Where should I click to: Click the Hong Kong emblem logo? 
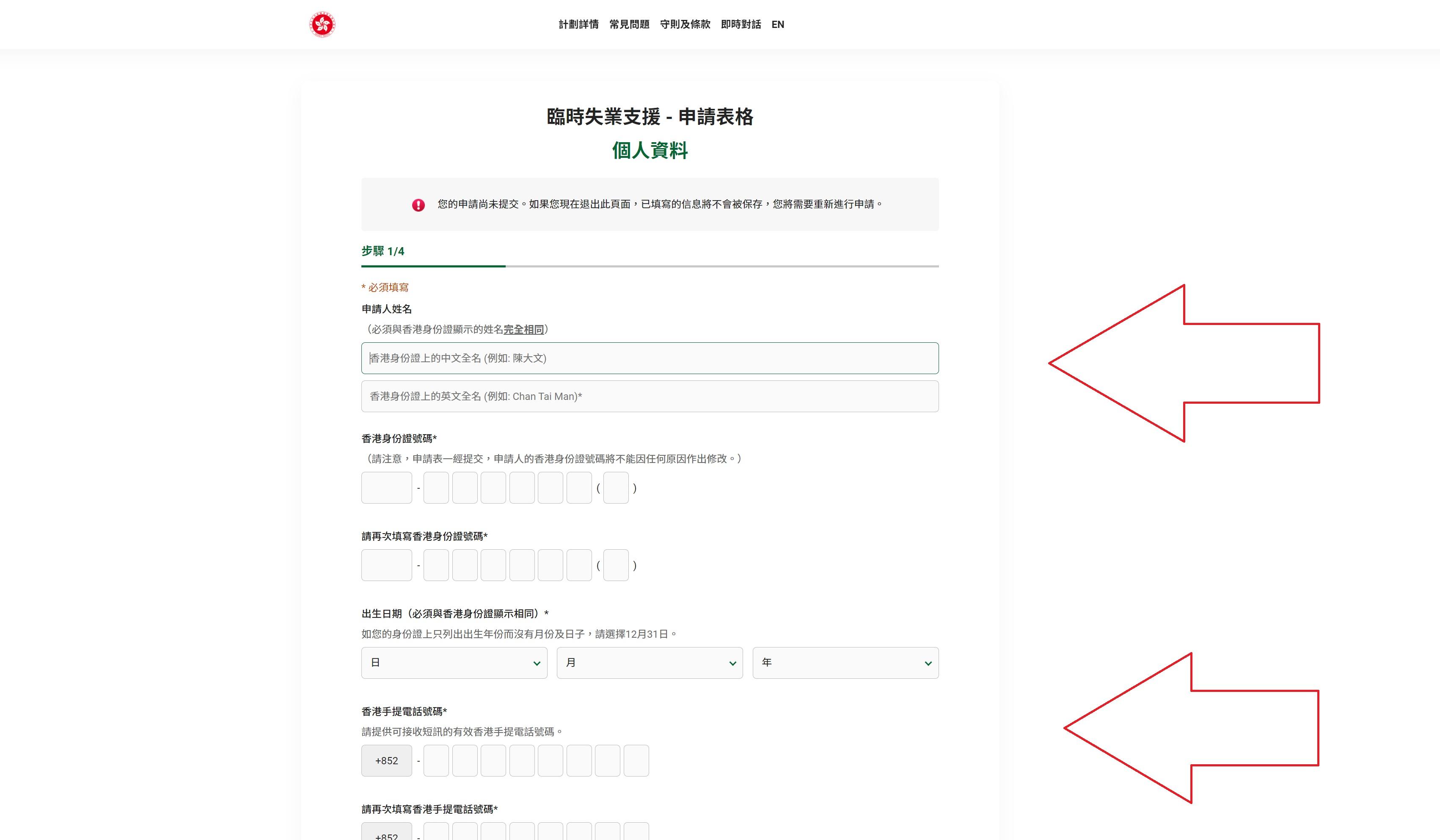(323, 25)
